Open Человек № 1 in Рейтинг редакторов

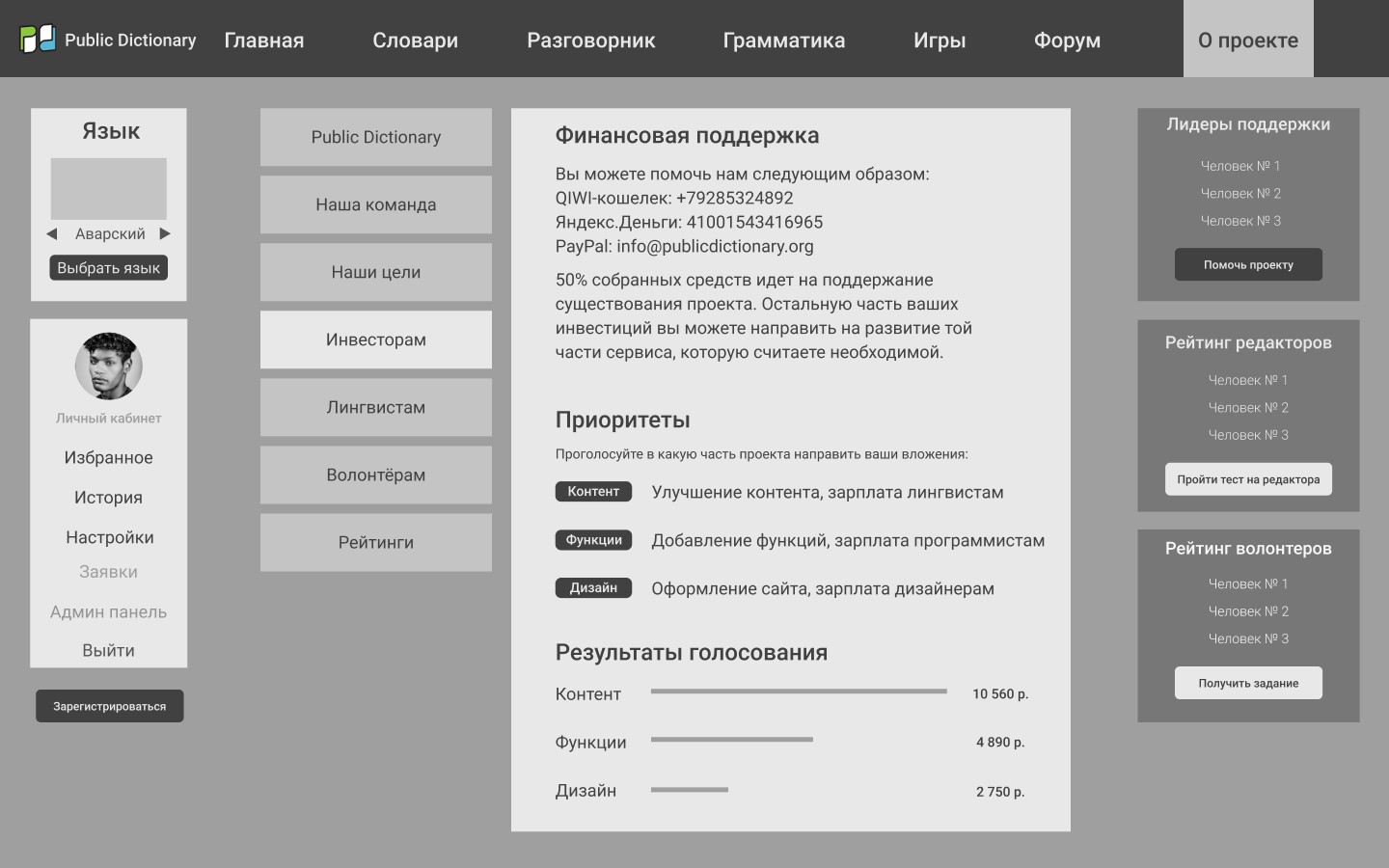click(1248, 380)
